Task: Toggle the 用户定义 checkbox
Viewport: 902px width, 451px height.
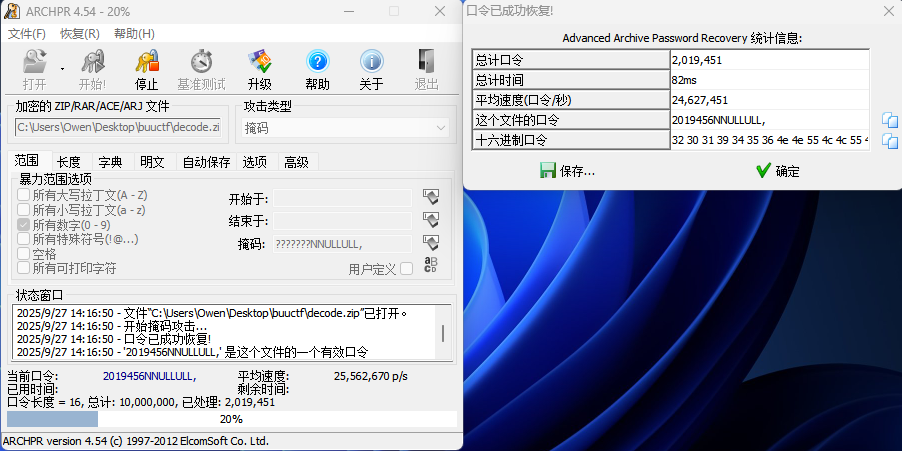Action: coord(407,269)
